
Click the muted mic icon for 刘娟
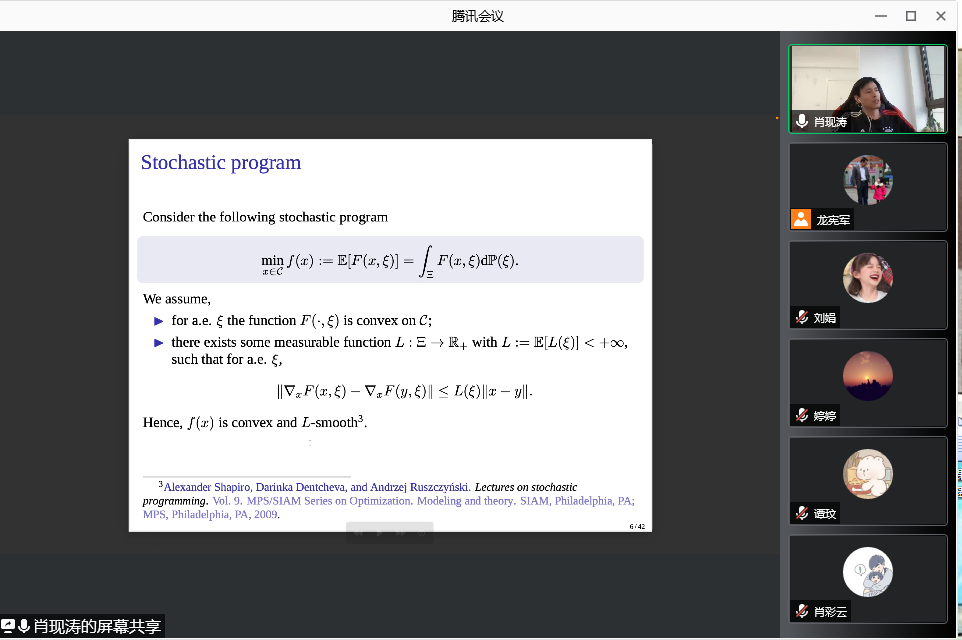point(801,318)
